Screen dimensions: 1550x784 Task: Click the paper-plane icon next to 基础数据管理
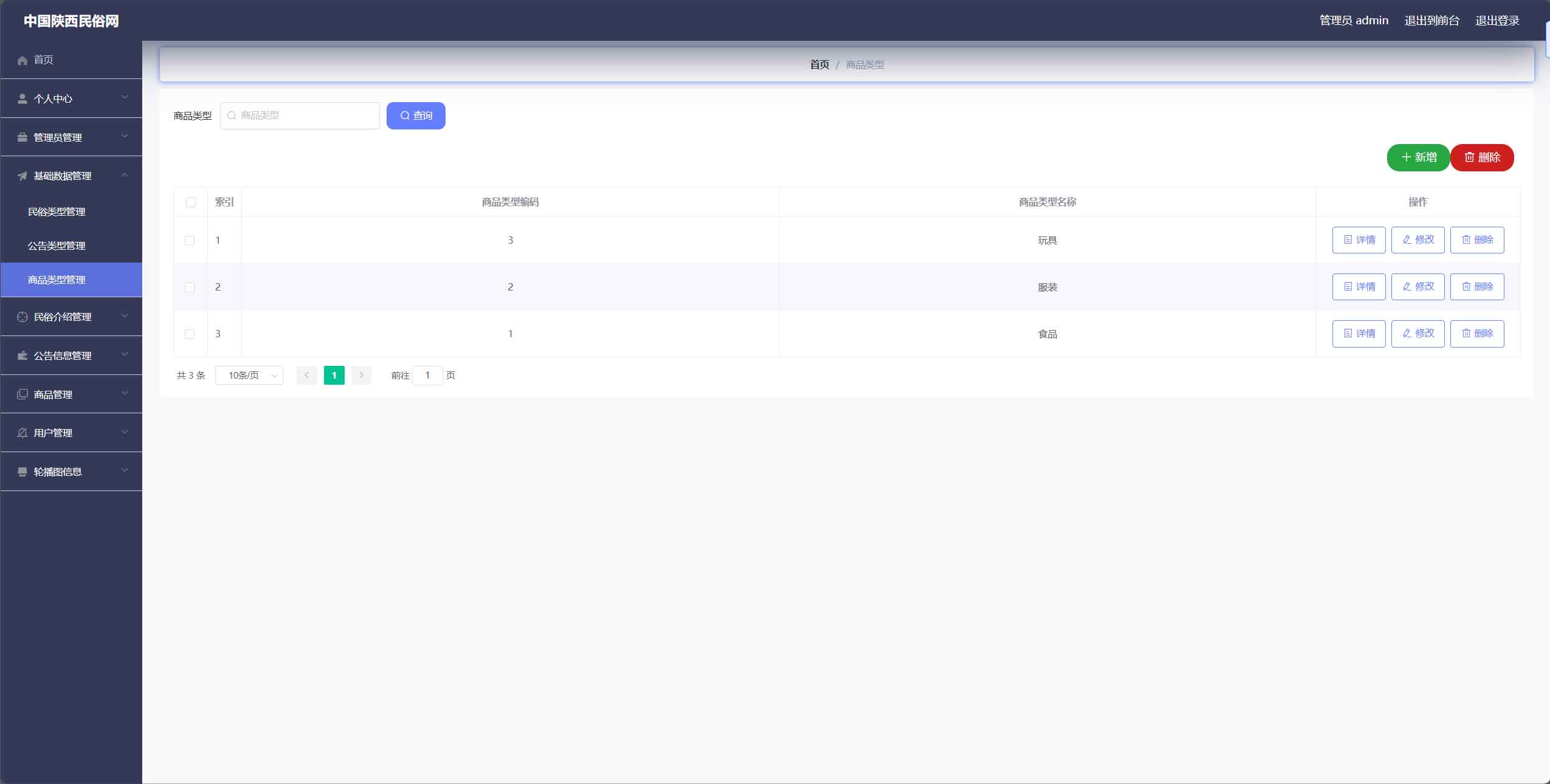point(22,176)
